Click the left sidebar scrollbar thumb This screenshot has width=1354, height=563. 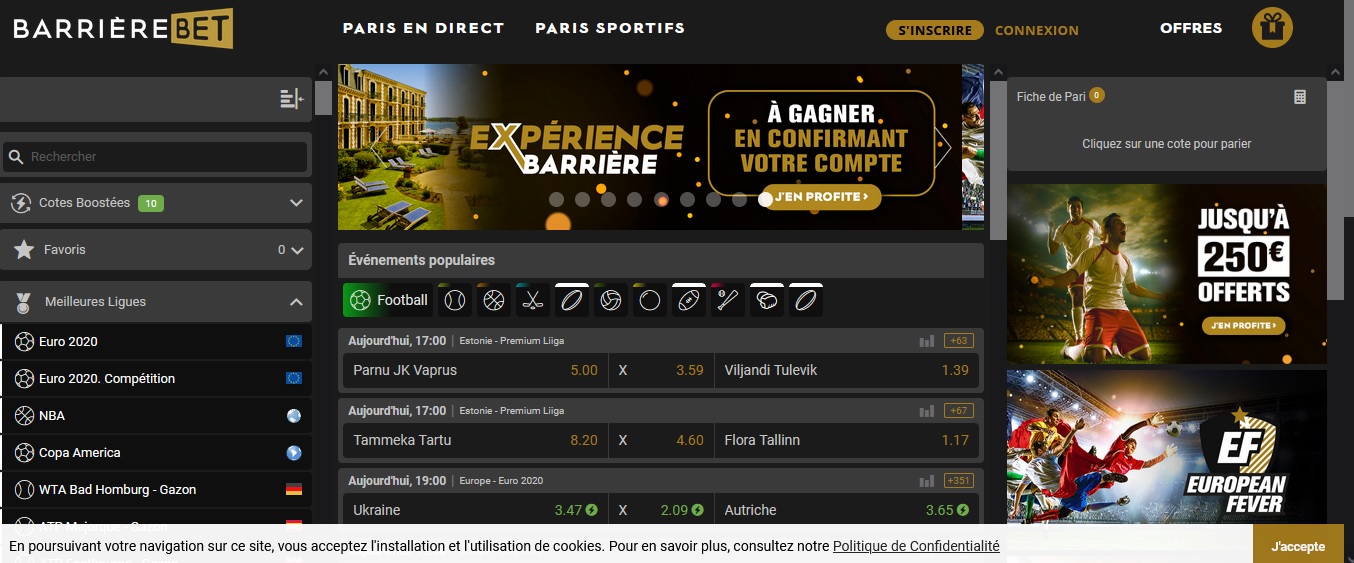coord(323,98)
